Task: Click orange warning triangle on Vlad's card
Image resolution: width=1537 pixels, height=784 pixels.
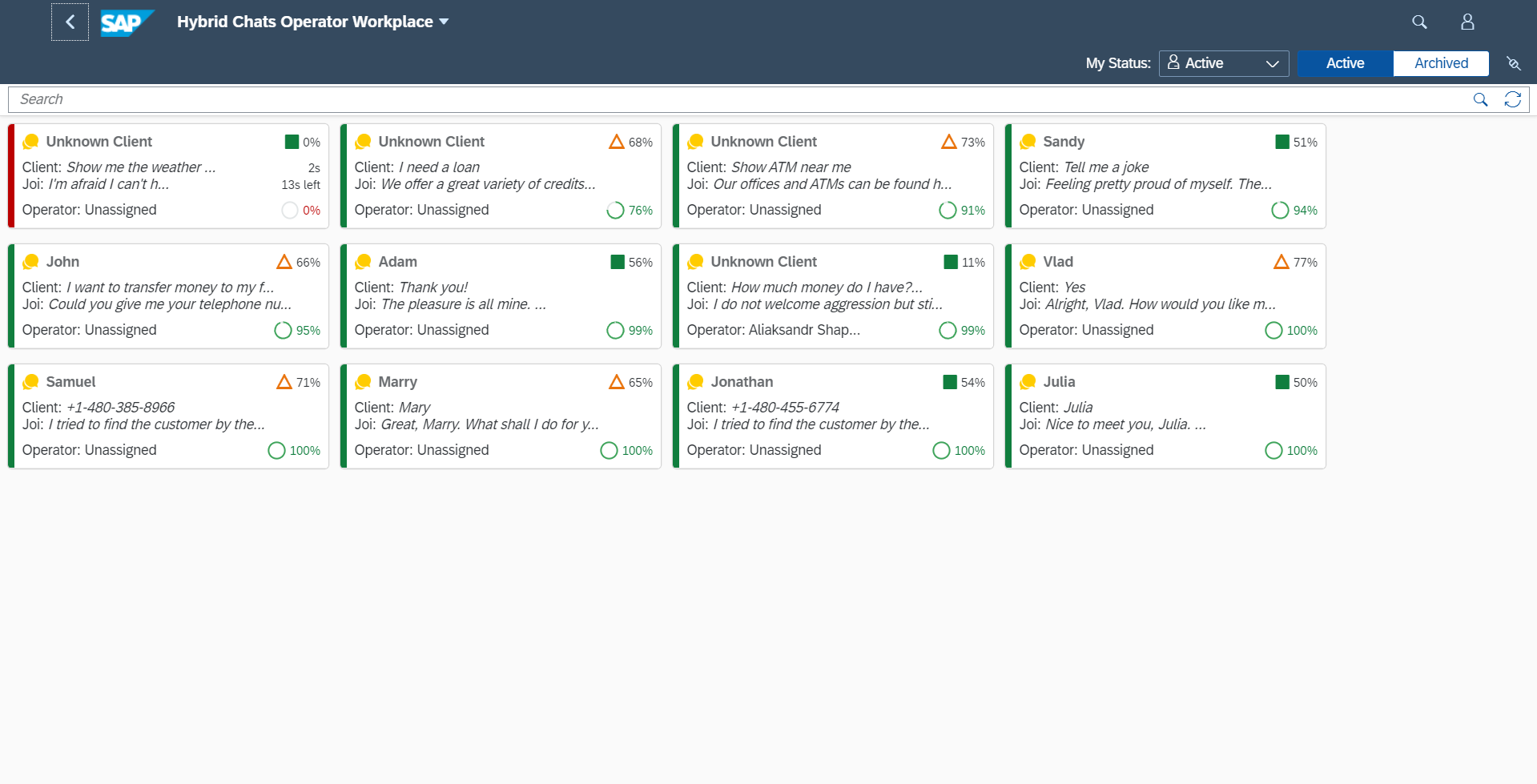Action: [1281, 262]
